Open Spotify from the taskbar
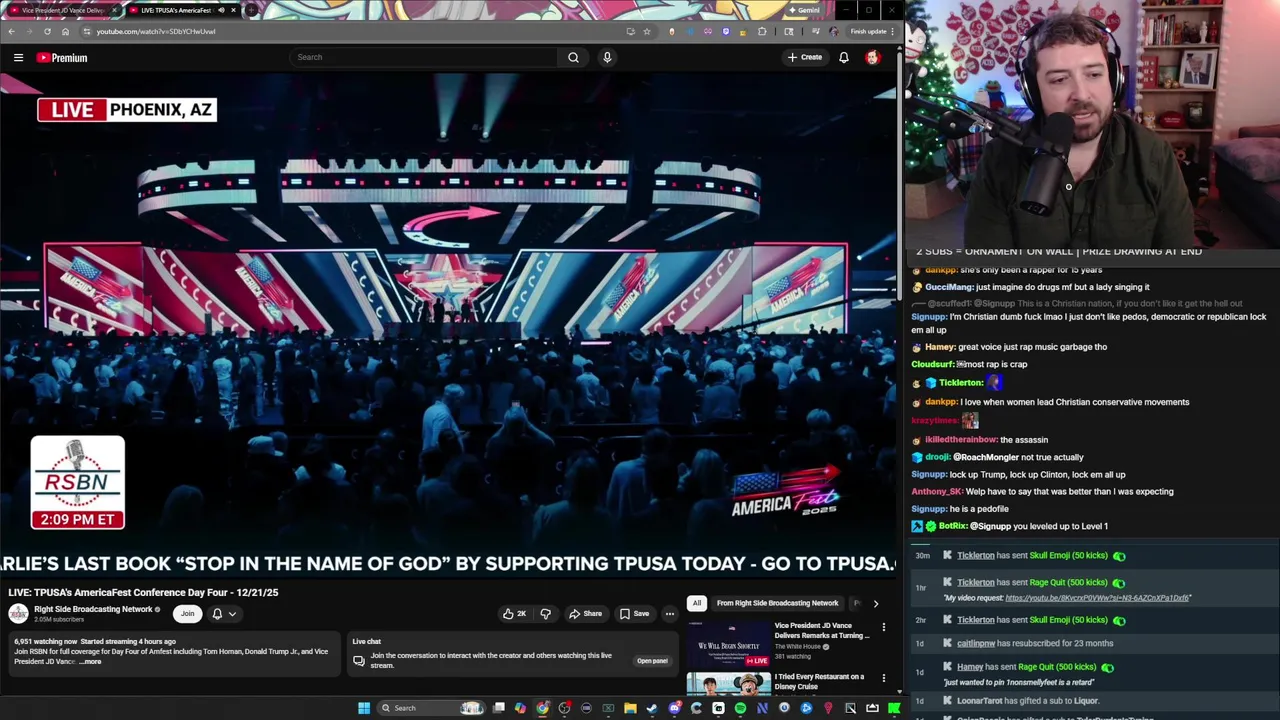The image size is (1280, 720). (x=740, y=708)
